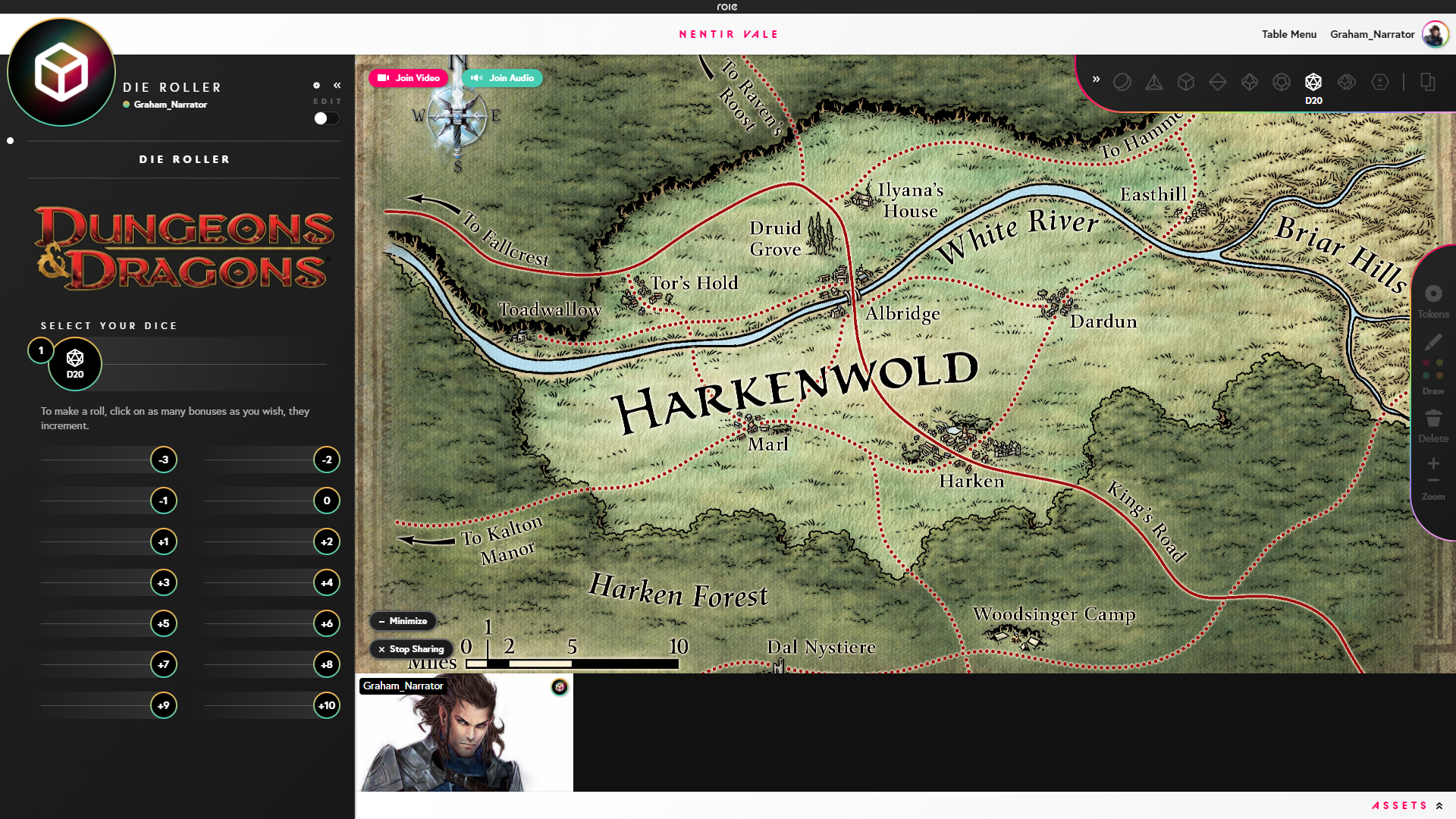Click the Delete trash icon
Screen dimensions: 1456x819
(x=1432, y=419)
